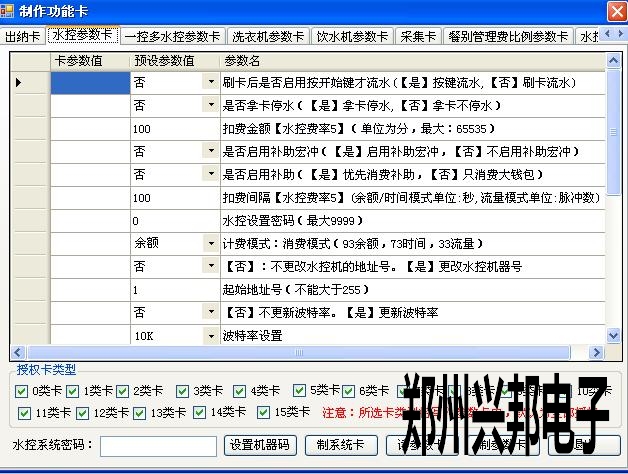This screenshot has height=474, width=628.
Task: Toggle the 15类卡 checkbox
Action: [264, 412]
